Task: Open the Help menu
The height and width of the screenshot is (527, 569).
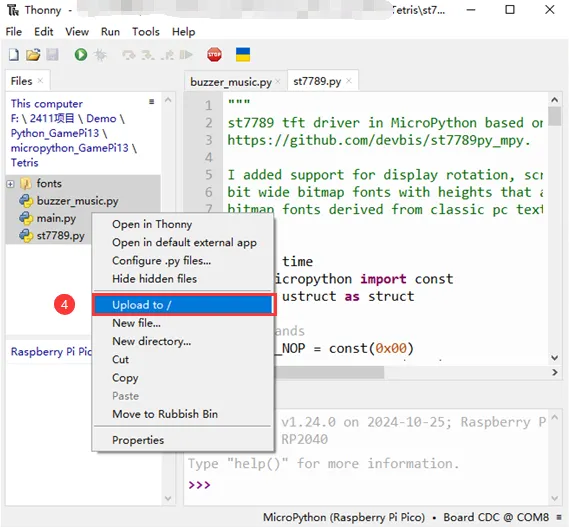Action: pos(184,32)
